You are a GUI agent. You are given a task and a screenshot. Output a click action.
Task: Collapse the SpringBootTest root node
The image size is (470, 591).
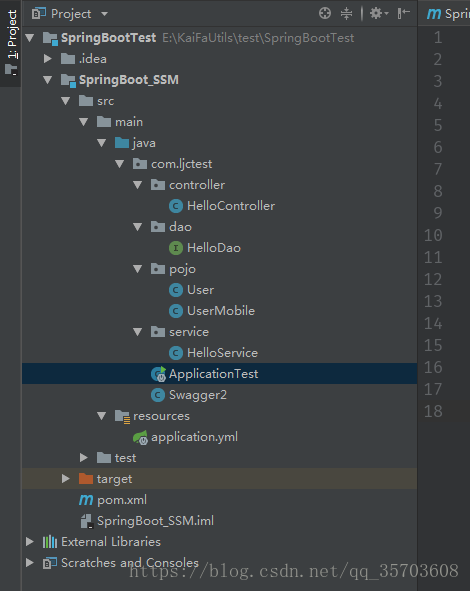30,38
